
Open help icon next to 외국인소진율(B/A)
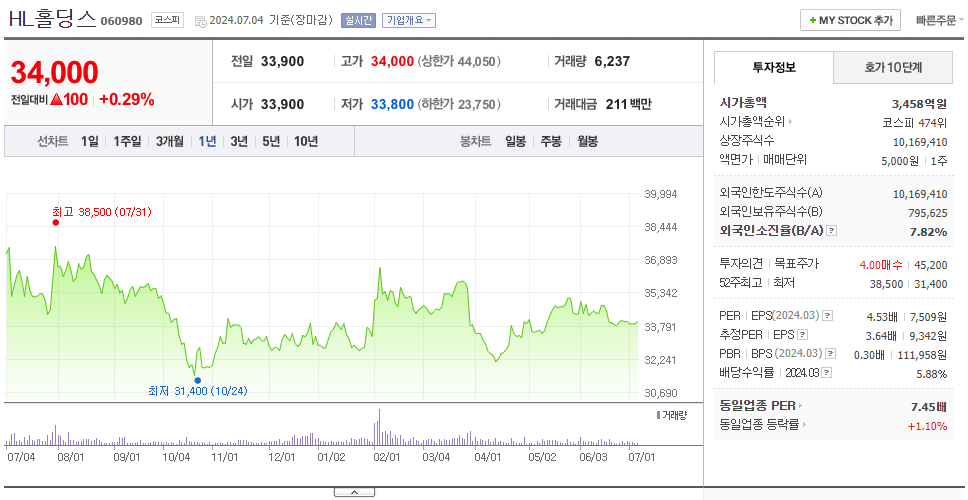[832, 231]
